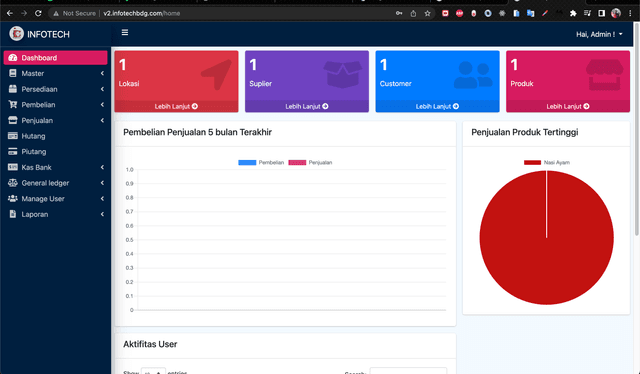This screenshot has width=640, height=374.
Task: Click the users icon in Customer card
Action: tap(473, 75)
